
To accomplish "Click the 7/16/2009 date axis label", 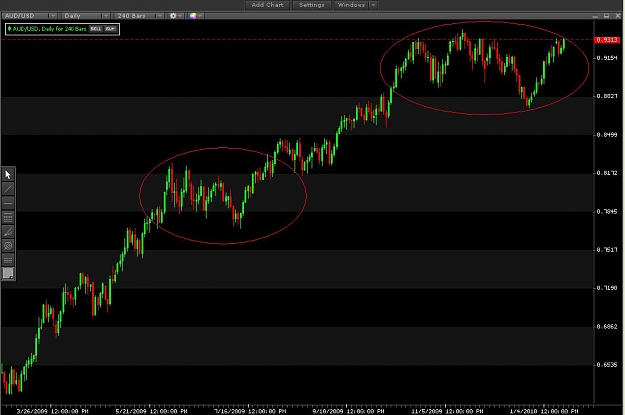I will pyautogui.click(x=250, y=411).
